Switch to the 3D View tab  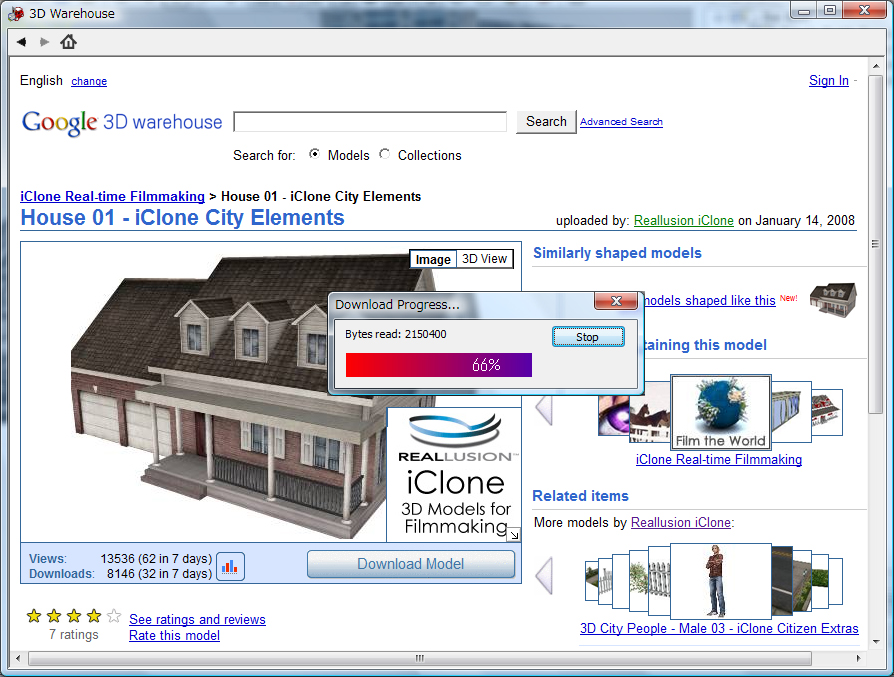point(485,259)
